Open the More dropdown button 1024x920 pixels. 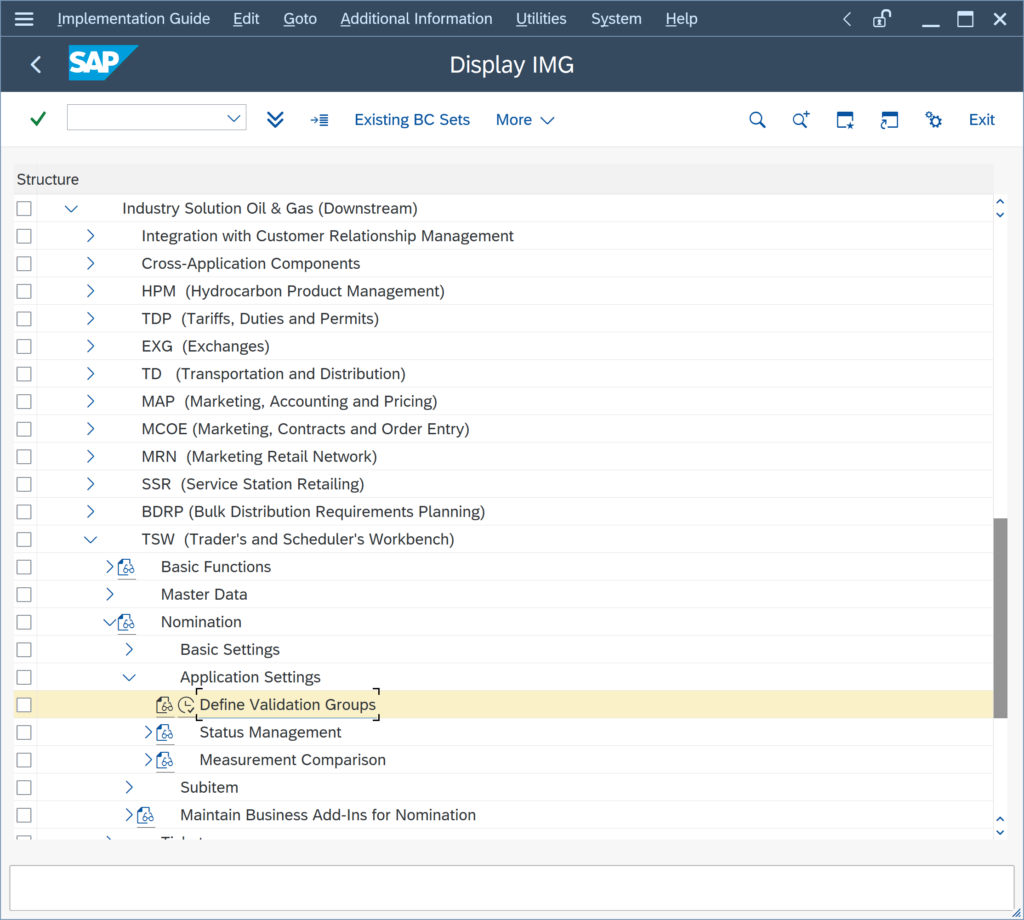(x=525, y=120)
